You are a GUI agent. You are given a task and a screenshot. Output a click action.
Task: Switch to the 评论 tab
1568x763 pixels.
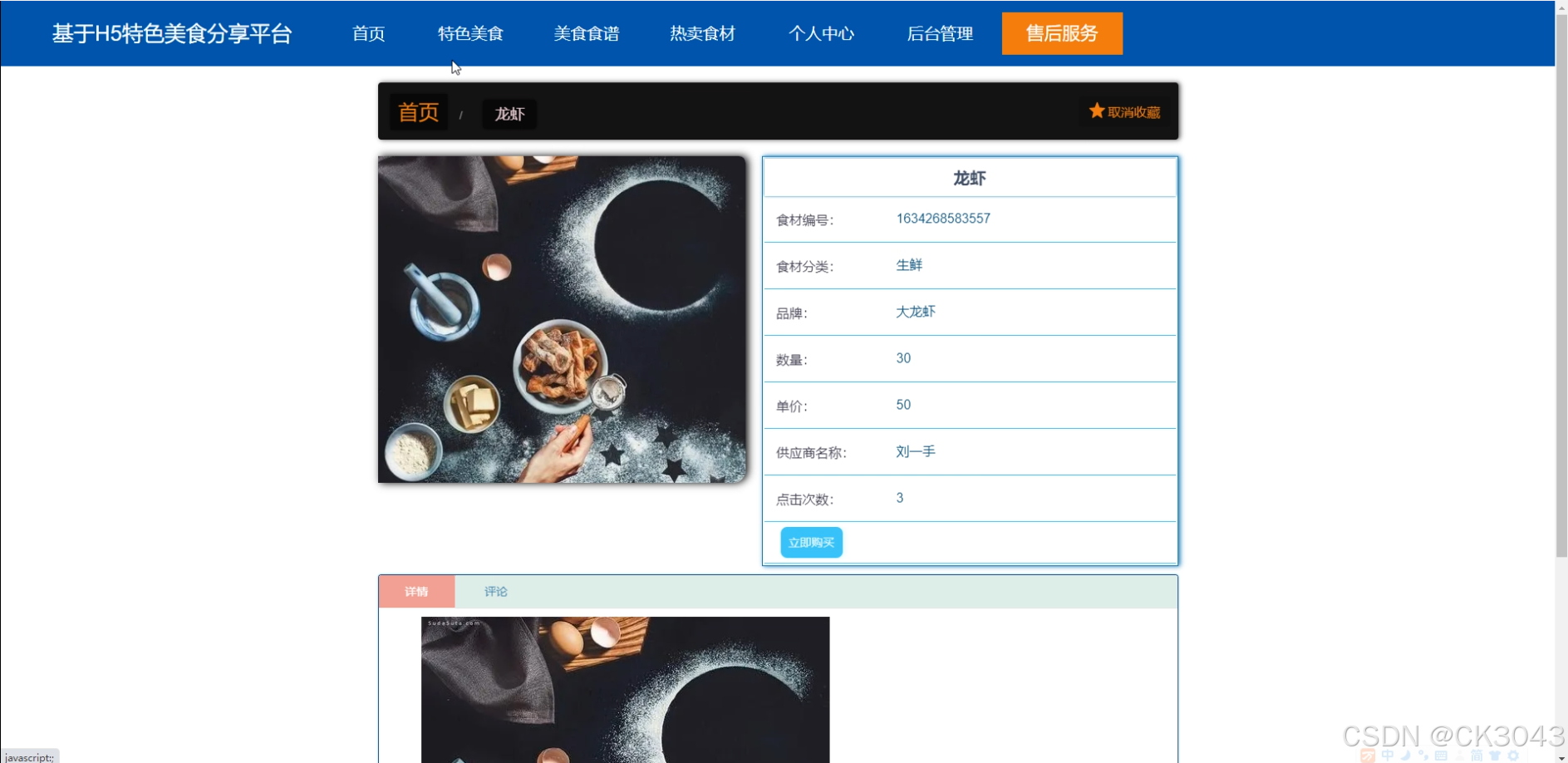pos(496,592)
